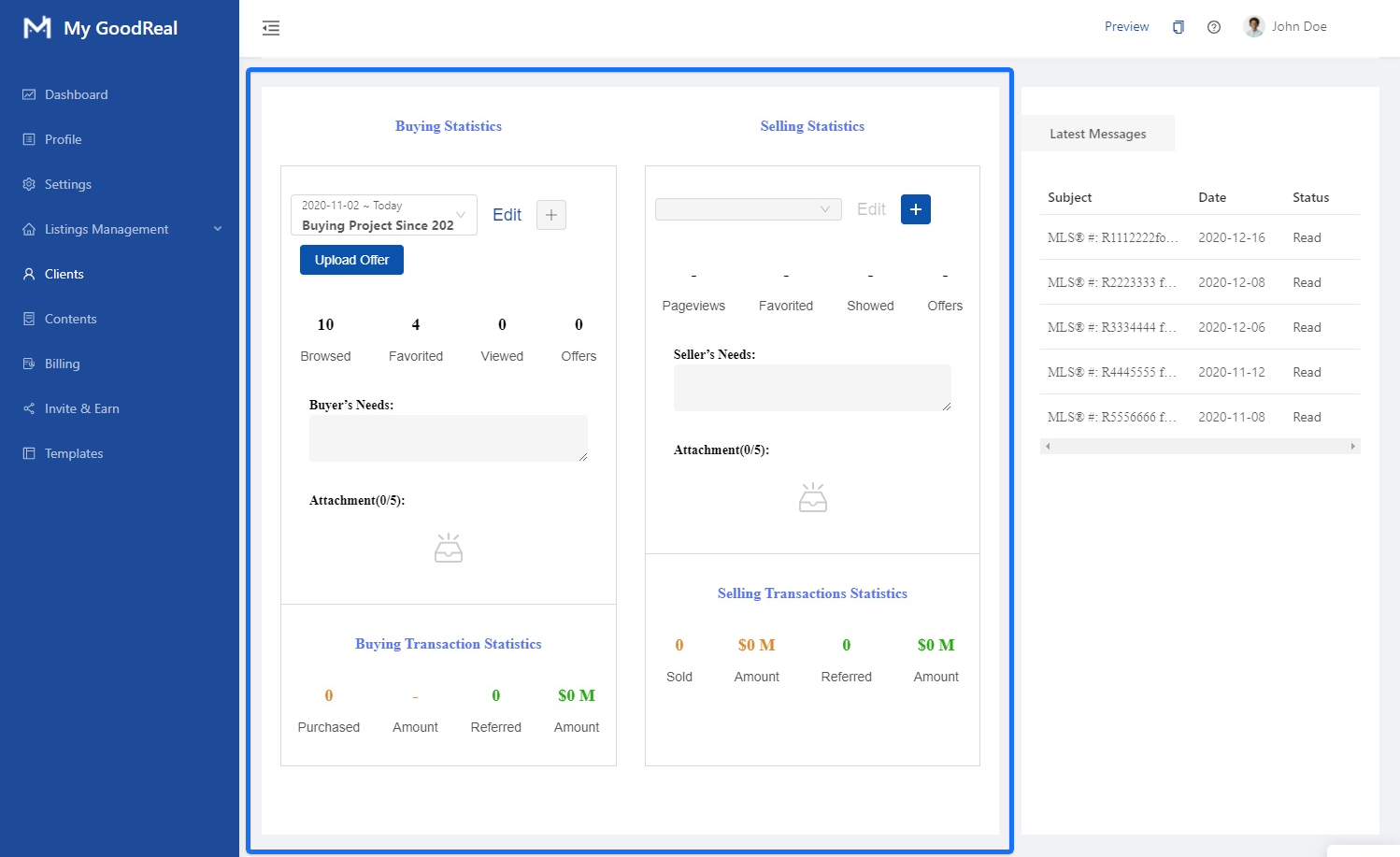Collapse the sidebar with the menu-fold icon
The image size is (1400, 857).
point(271,28)
